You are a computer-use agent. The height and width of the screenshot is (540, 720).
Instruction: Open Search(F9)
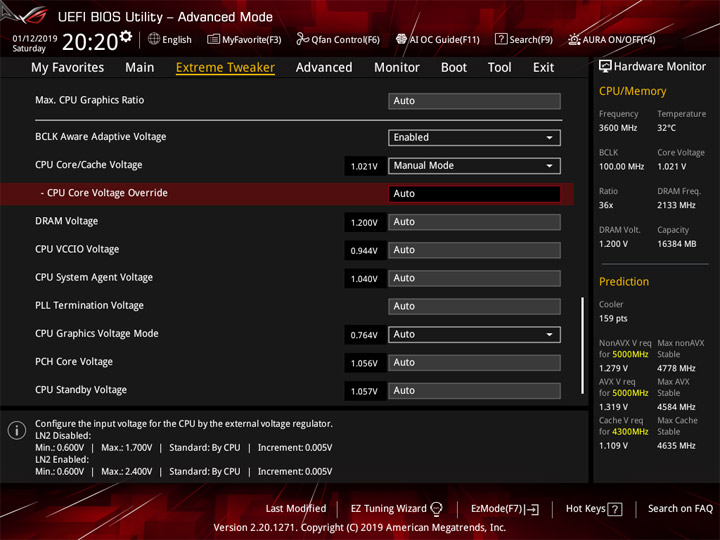point(524,39)
